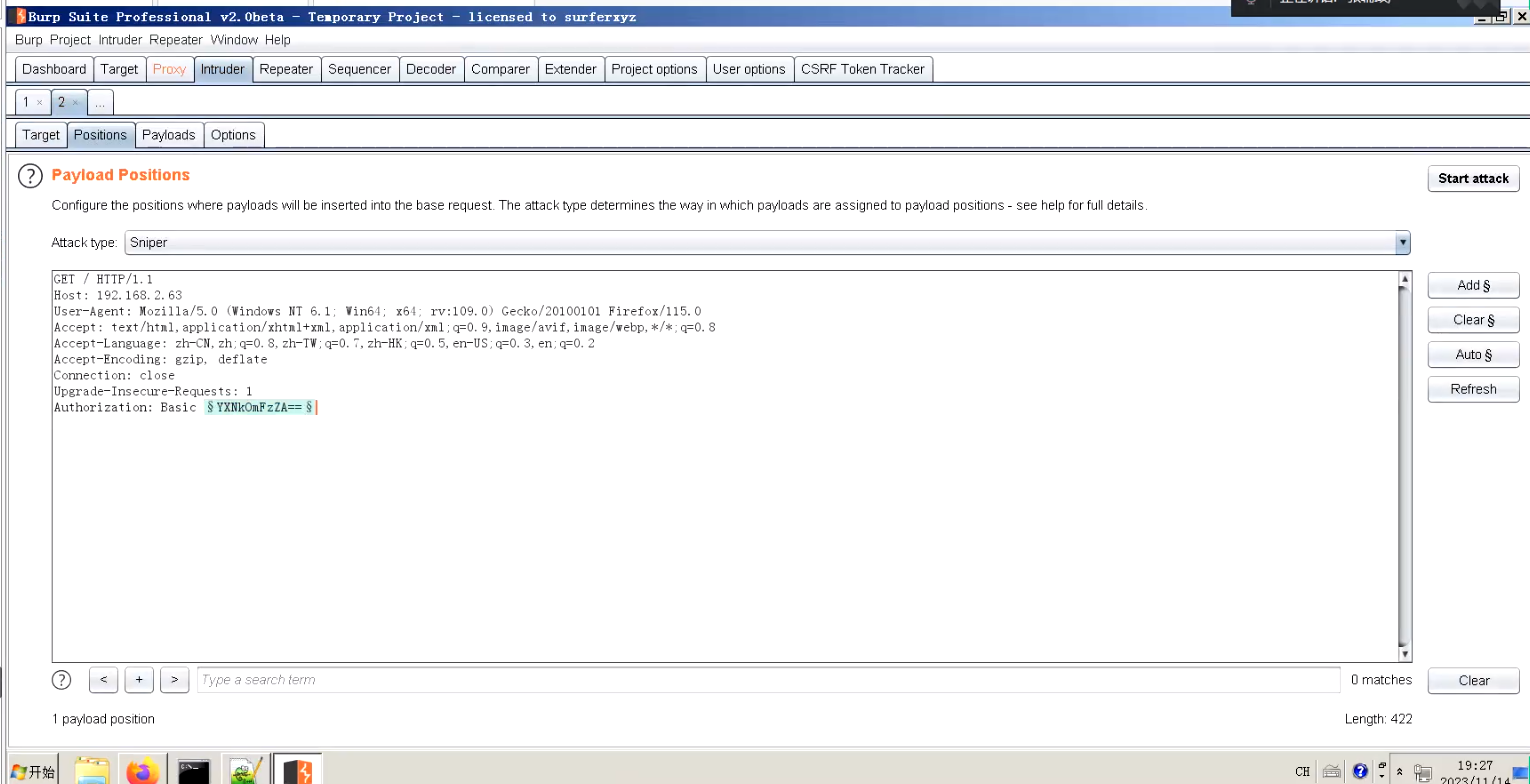The height and width of the screenshot is (784, 1530).
Task: Click the Clear search button
Action: click(1473, 680)
